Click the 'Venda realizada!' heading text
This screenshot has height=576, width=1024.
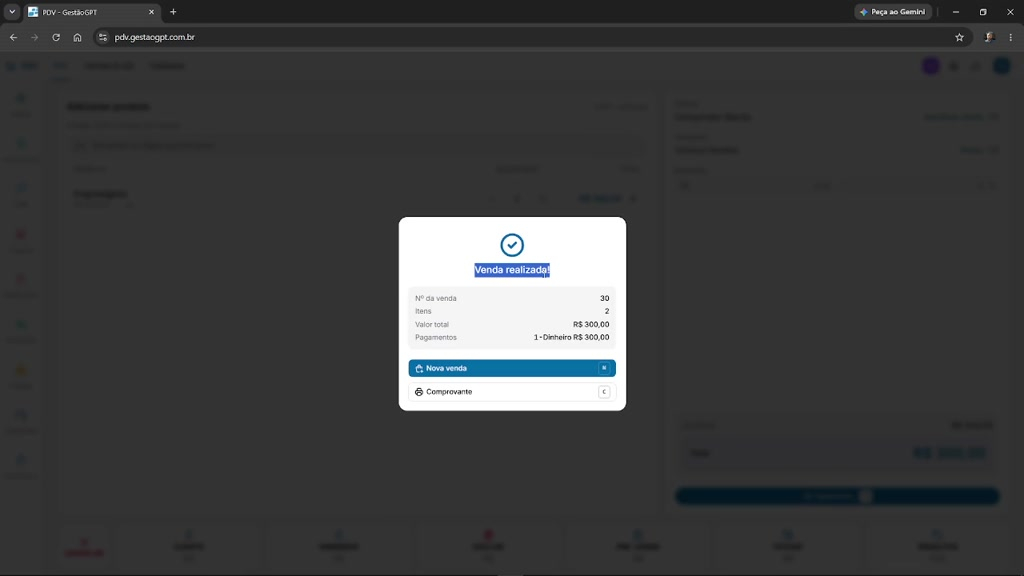pos(512,270)
